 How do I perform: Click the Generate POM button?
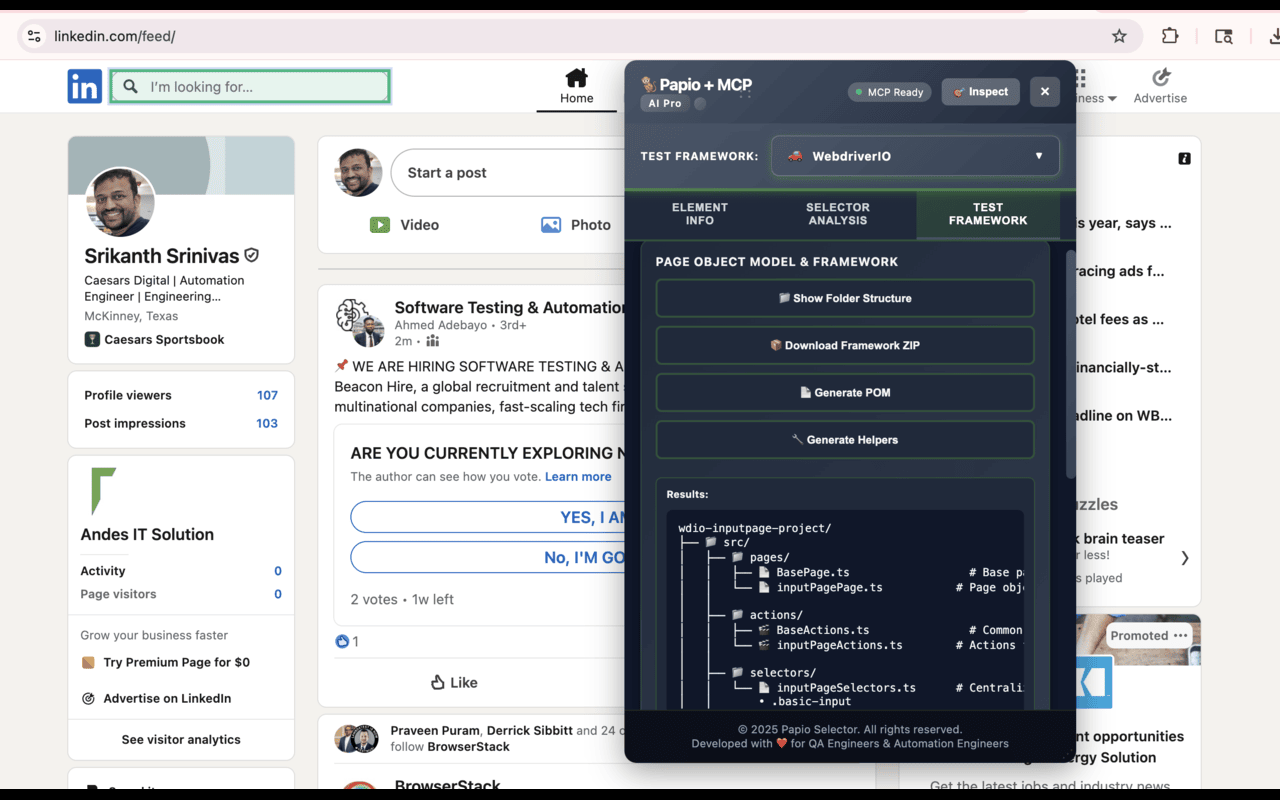(x=845, y=392)
